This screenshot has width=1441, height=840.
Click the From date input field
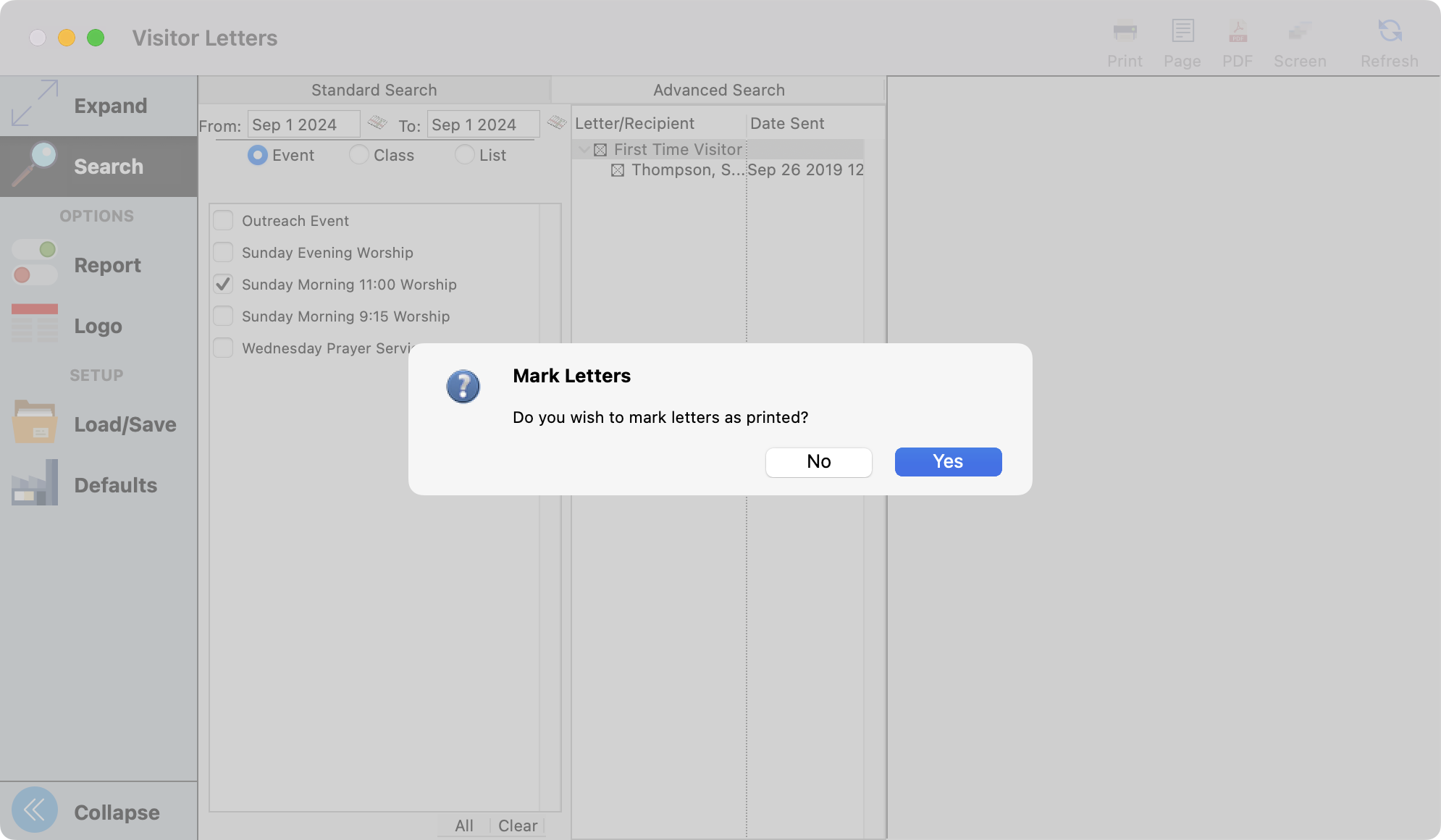pyautogui.click(x=303, y=125)
